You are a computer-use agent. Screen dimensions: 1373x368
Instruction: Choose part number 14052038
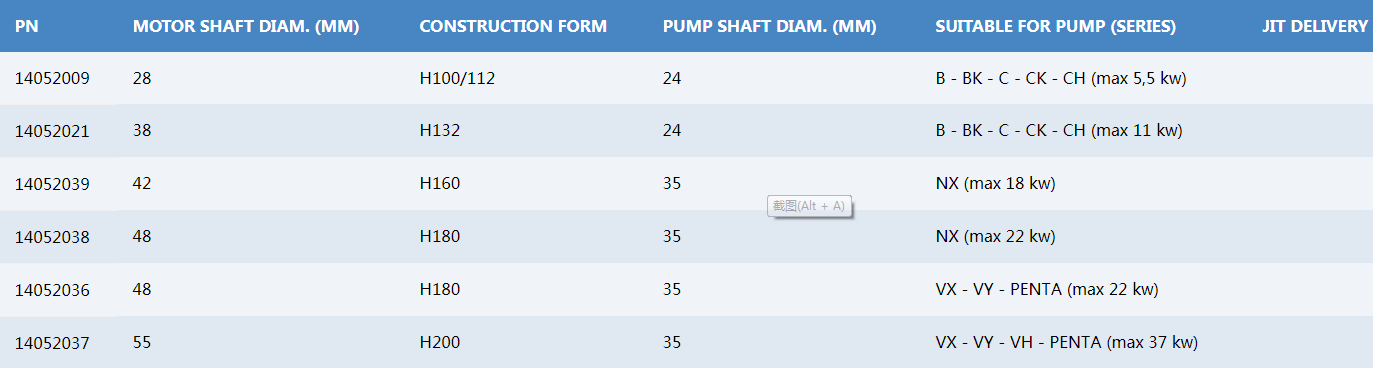(52, 237)
